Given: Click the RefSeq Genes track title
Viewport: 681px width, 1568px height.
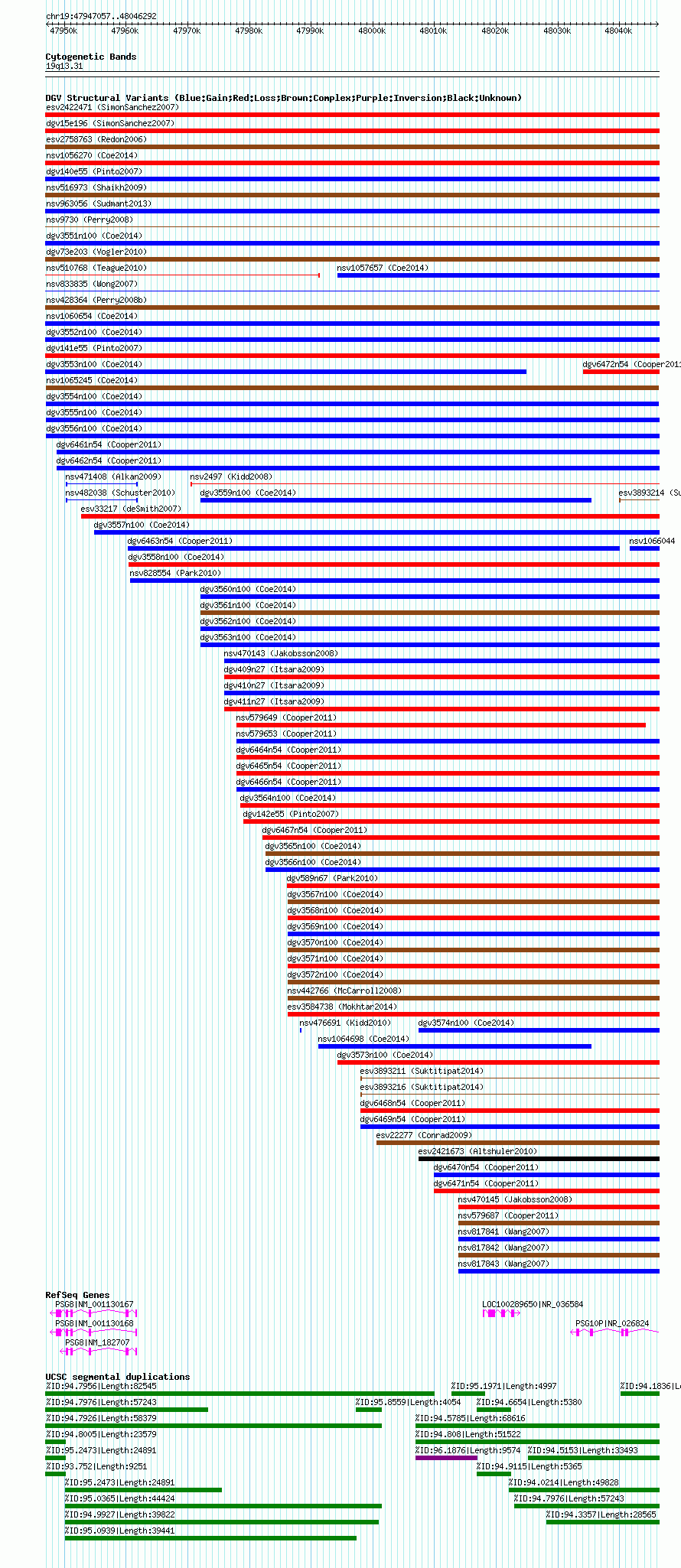Looking at the screenshot, I should pos(77,1295).
